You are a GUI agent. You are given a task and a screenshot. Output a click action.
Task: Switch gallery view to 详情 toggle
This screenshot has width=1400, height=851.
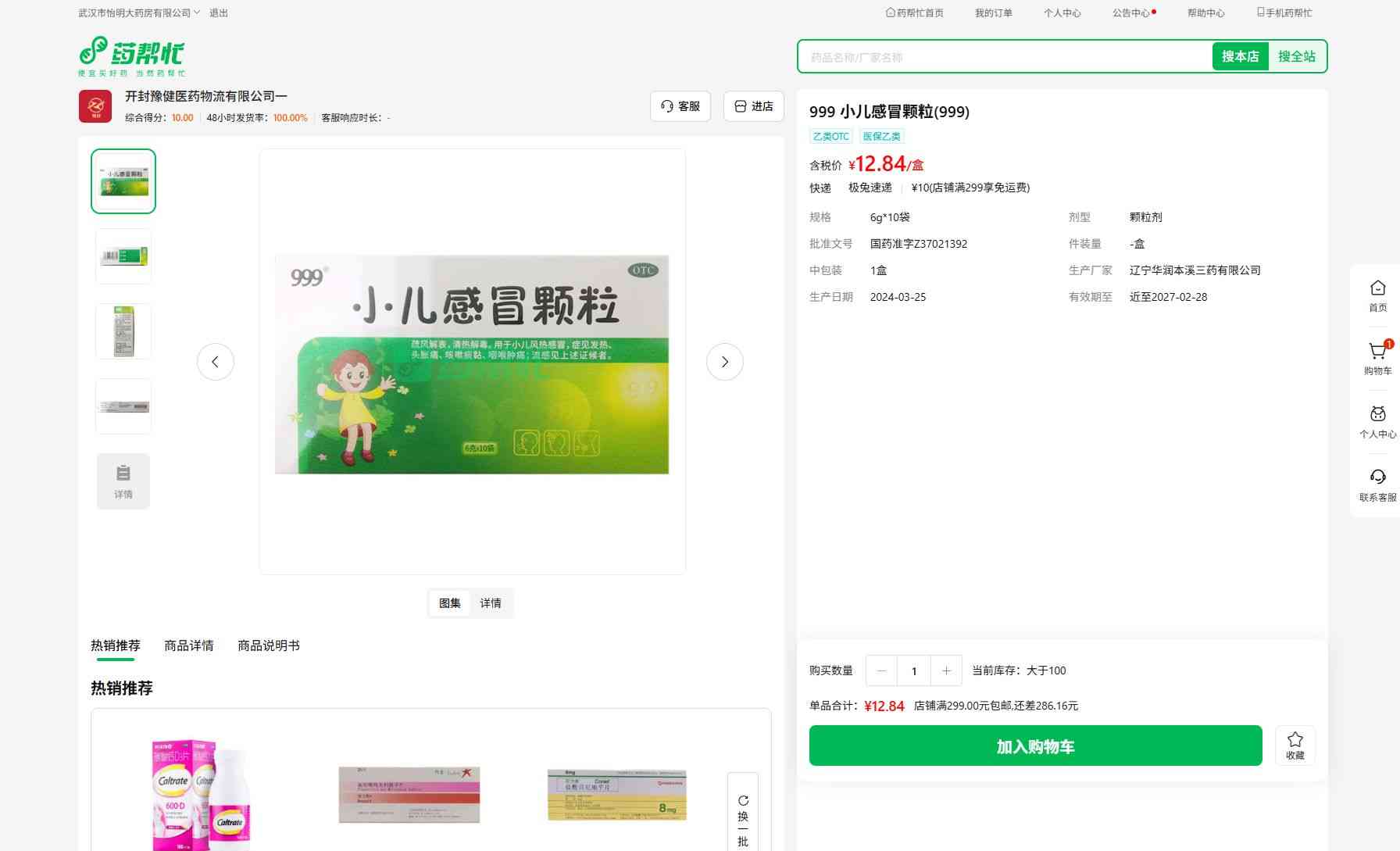point(491,603)
